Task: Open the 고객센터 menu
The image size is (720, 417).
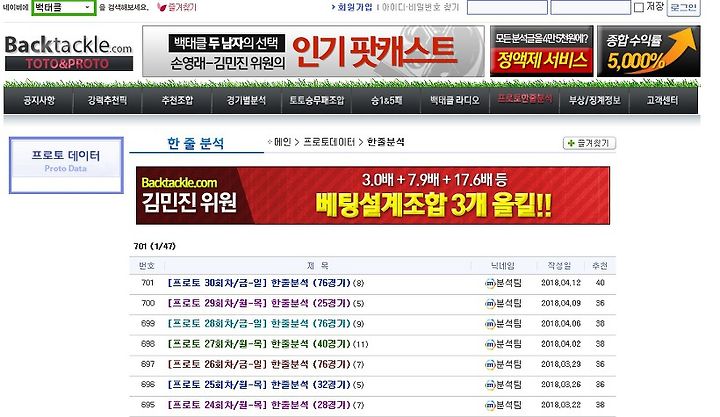Action: pyautogui.click(x=662, y=100)
